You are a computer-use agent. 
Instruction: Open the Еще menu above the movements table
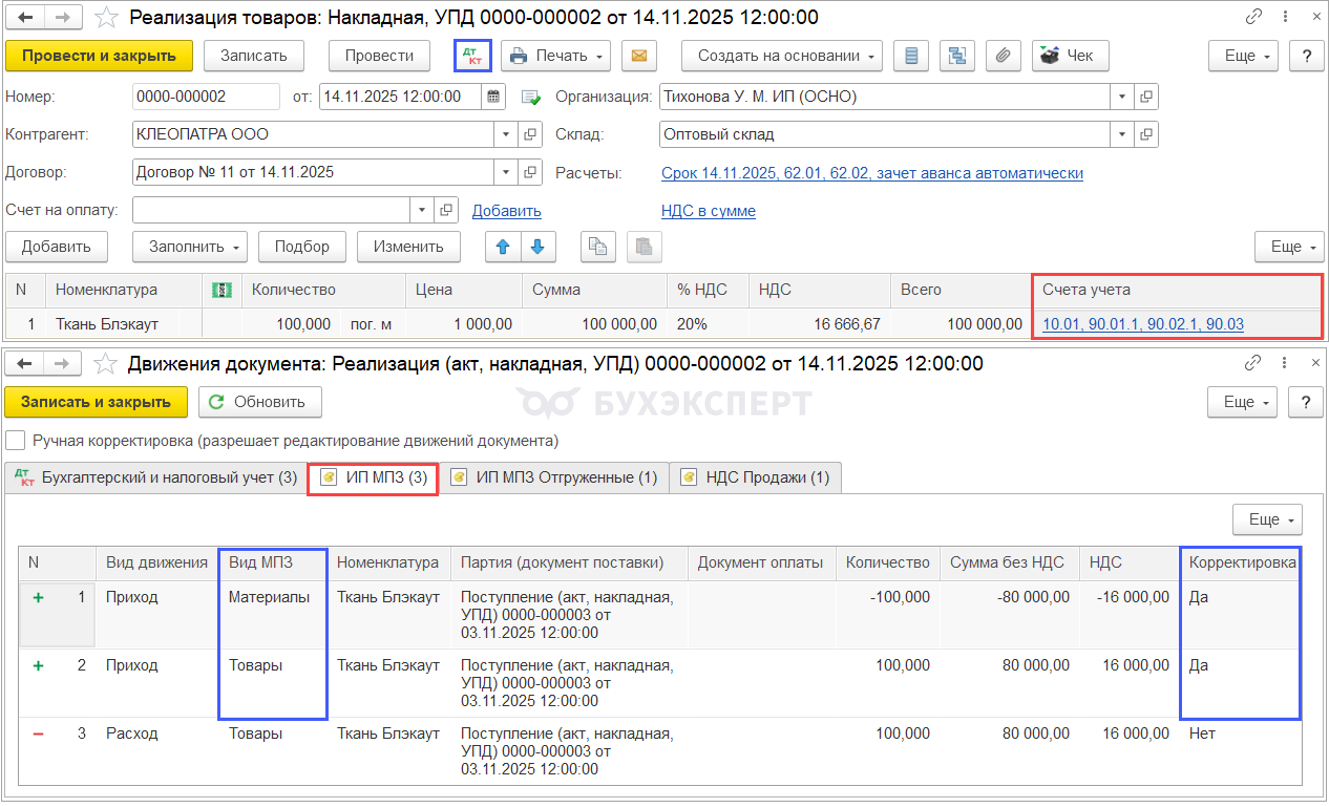click(1267, 519)
